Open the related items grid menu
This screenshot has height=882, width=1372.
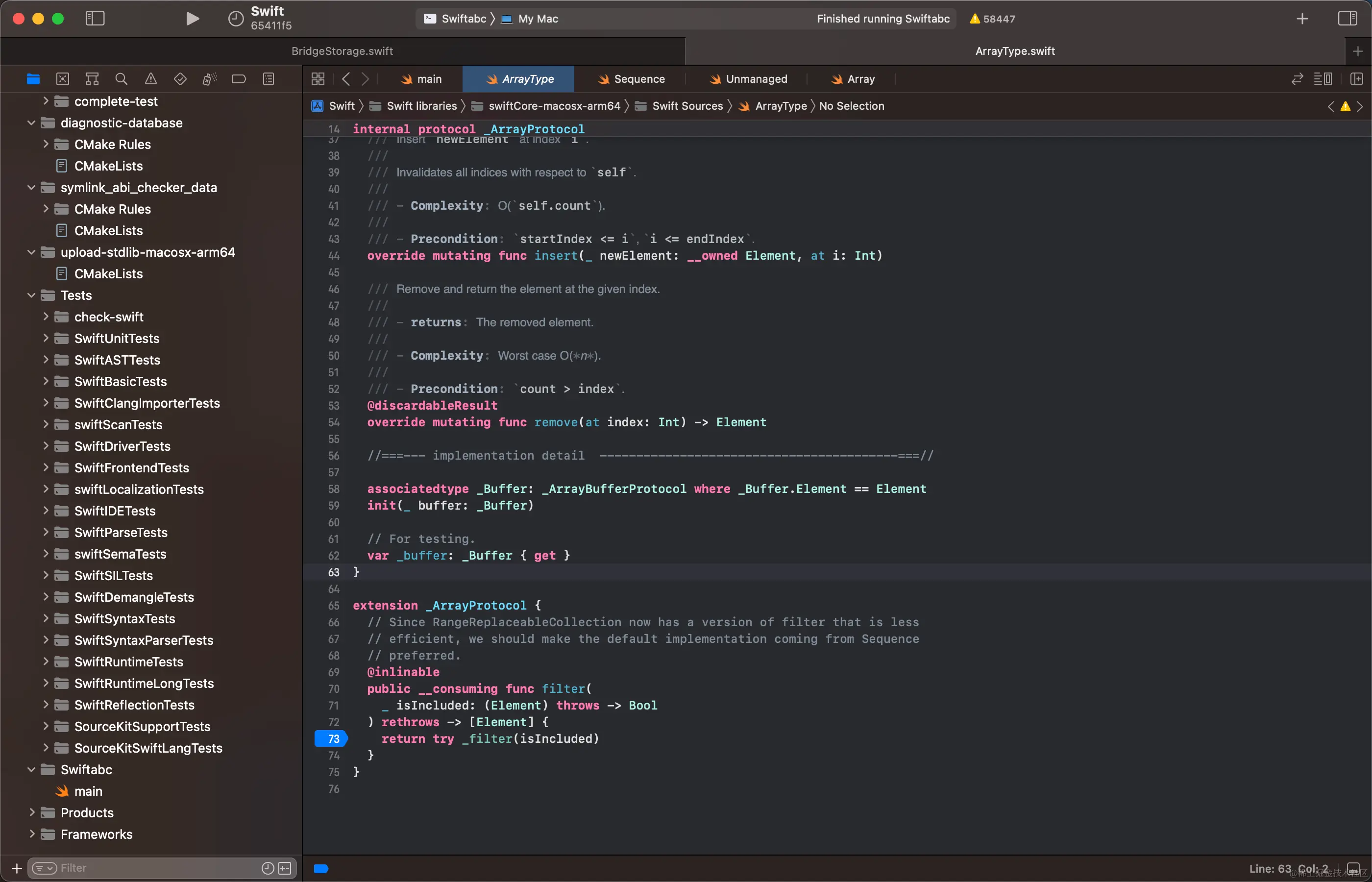pos(318,79)
